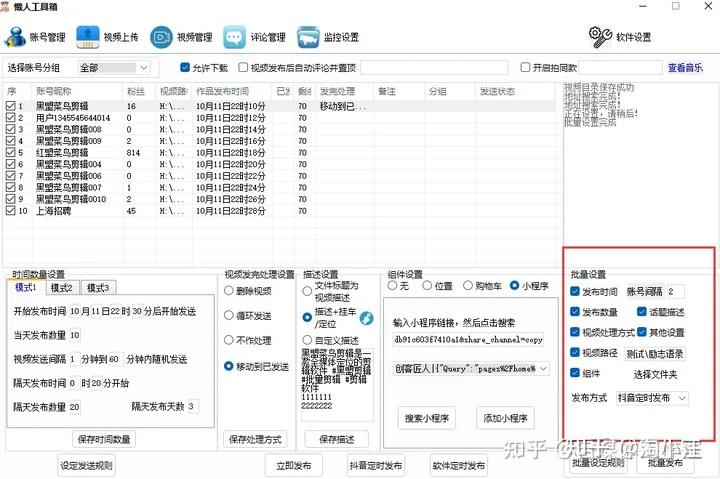Open 视频上传 video upload icon
Image resolution: width=720 pixels, height=479 pixels.
click(x=88, y=37)
